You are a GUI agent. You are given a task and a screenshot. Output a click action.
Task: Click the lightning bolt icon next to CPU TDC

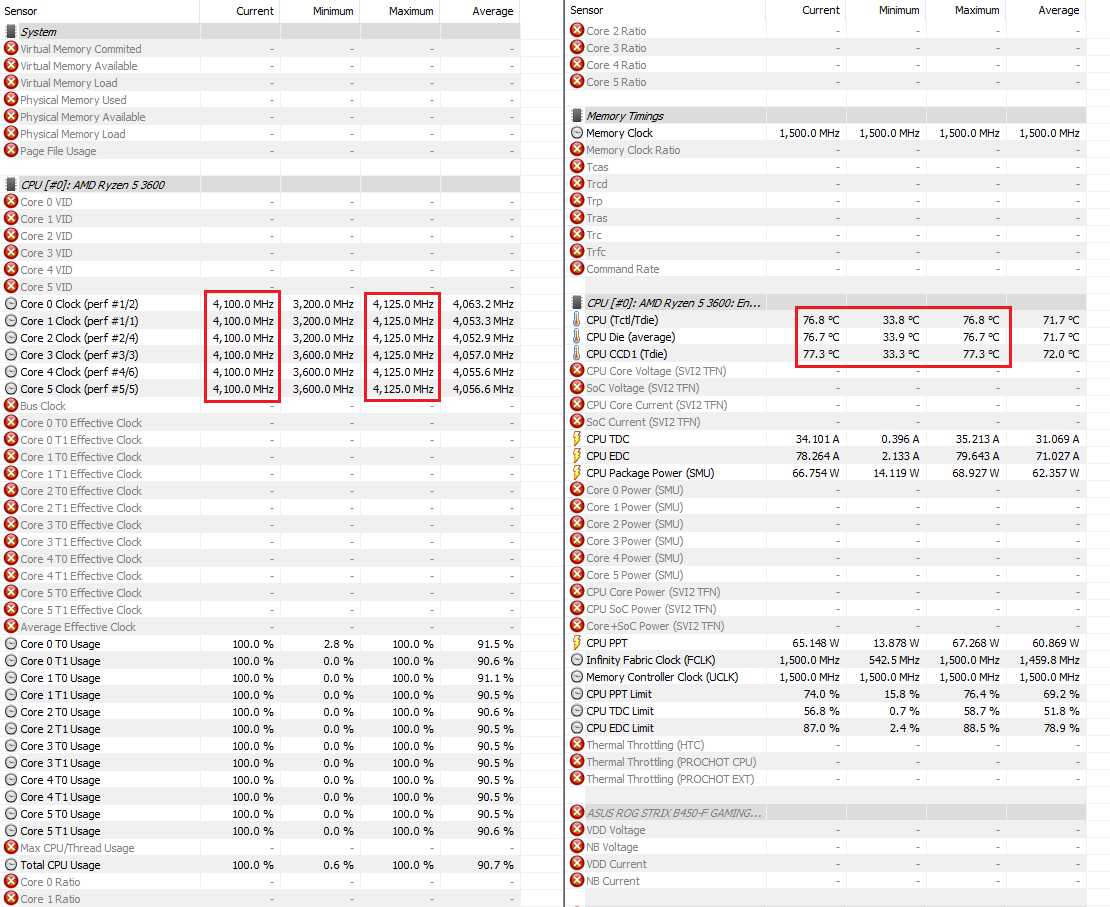click(577, 439)
